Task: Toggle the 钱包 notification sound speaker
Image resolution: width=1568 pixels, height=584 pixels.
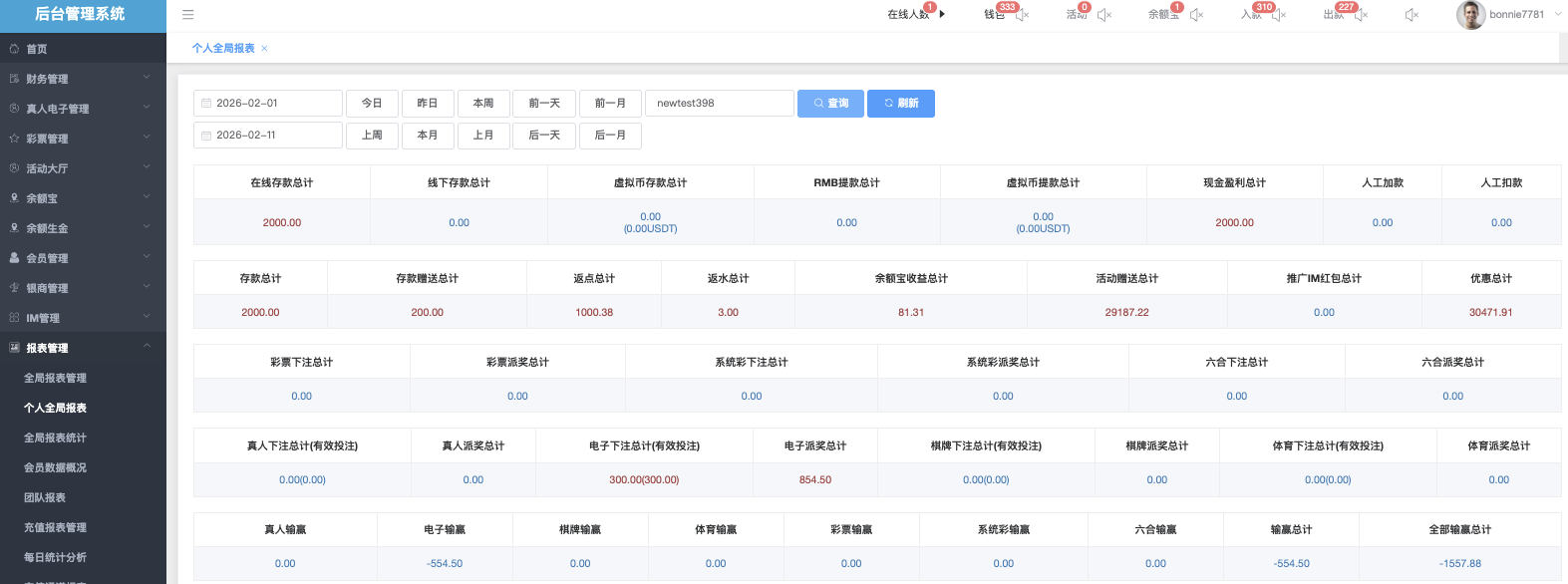Action: [1022, 15]
